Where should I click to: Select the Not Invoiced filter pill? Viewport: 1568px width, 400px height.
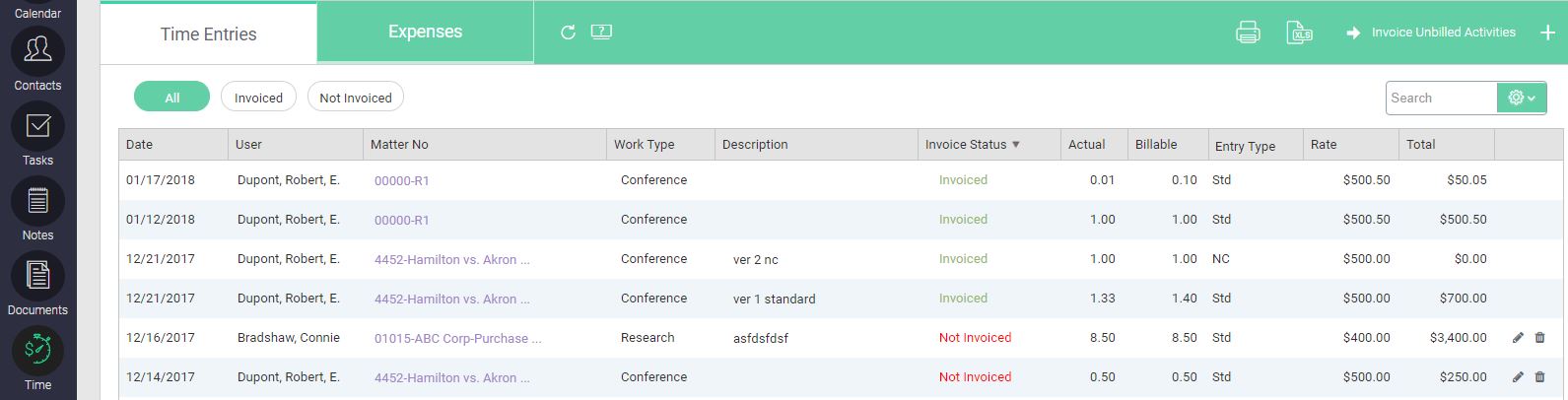tap(356, 97)
